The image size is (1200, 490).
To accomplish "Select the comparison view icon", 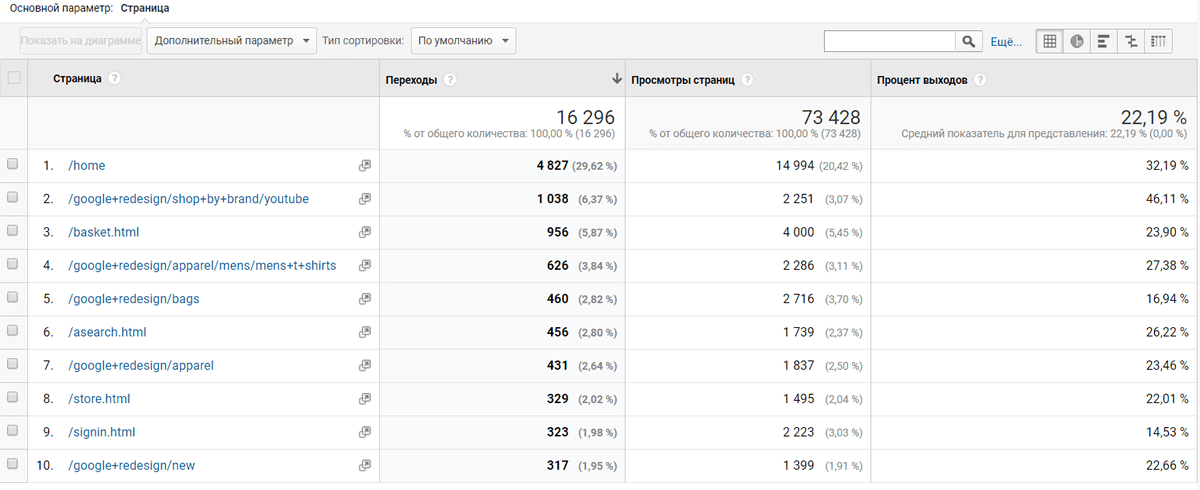I will click(x=1131, y=42).
